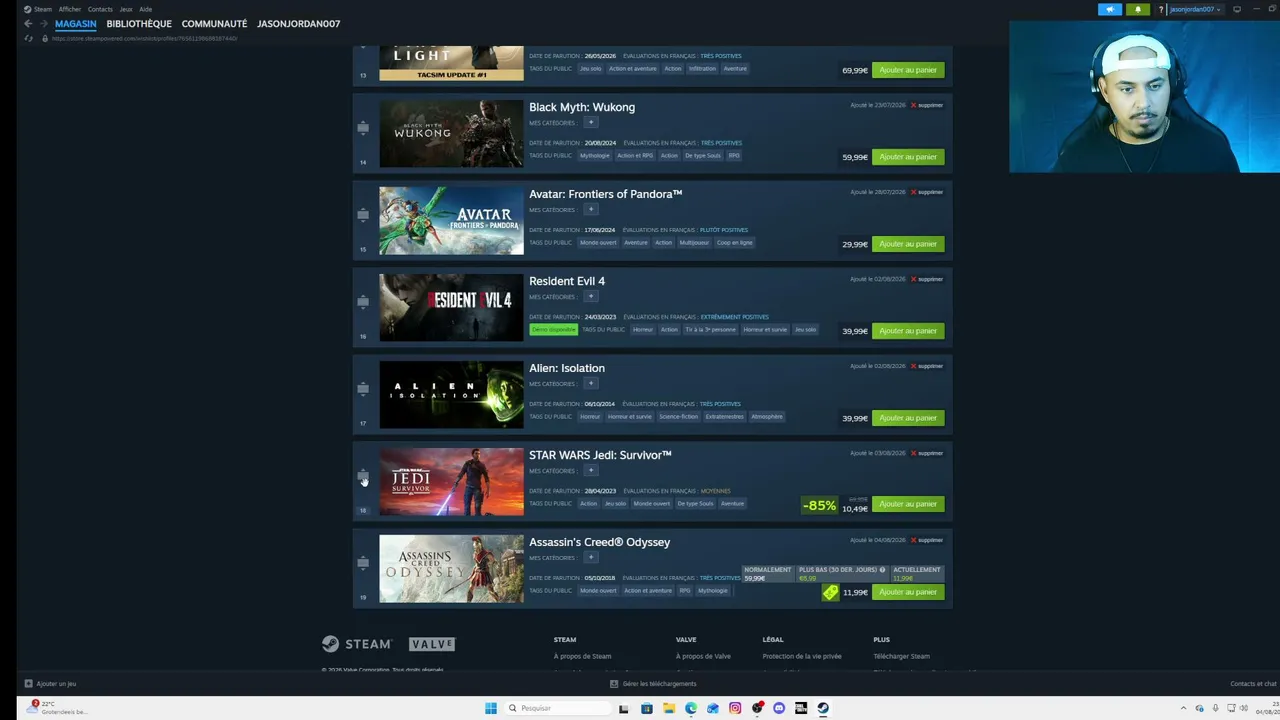Viewport: 1280px width, 720px height.
Task: Click the drag handle for Black Myth: Wukong
Action: click(362, 128)
